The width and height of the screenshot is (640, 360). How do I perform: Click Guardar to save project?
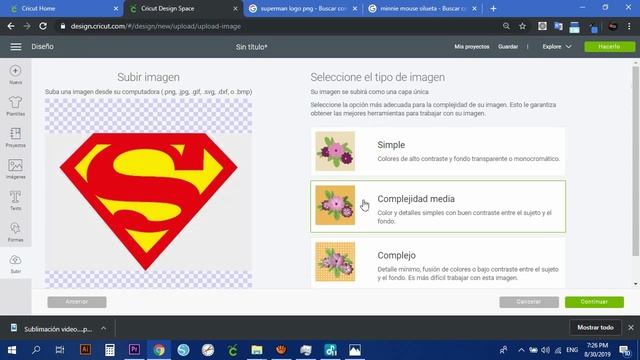click(508, 47)
